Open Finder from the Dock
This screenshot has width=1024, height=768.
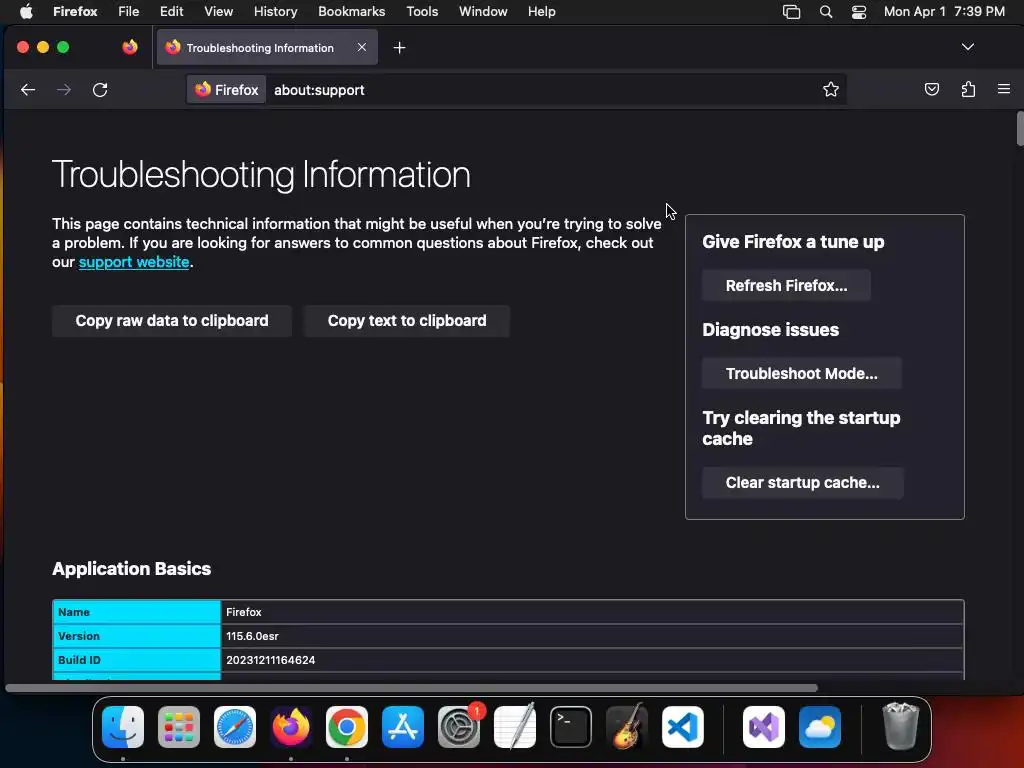click(x=123, y=727)
